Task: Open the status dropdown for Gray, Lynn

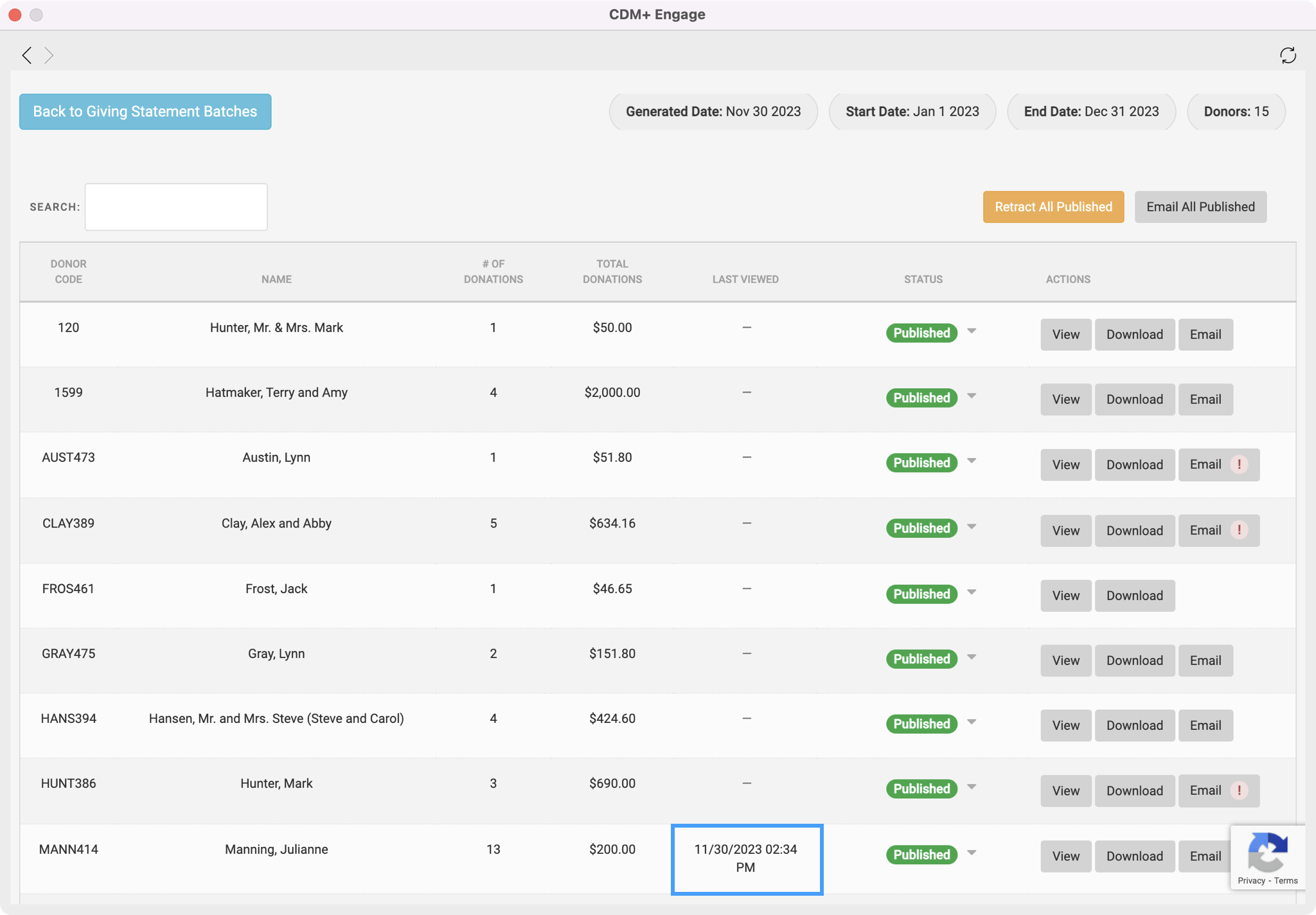Action: point(972,657)
